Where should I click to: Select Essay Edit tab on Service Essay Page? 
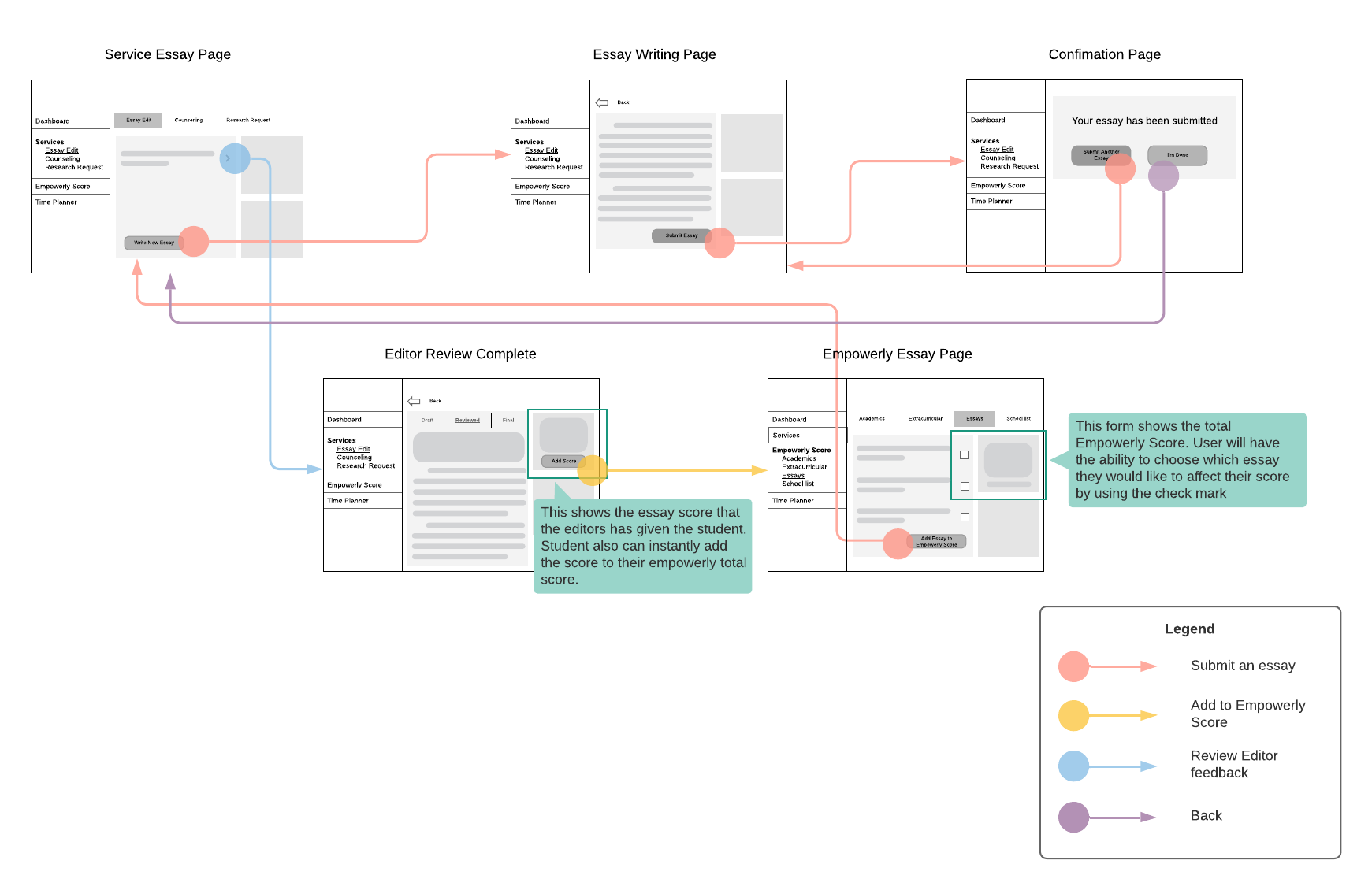coord(139,120)
